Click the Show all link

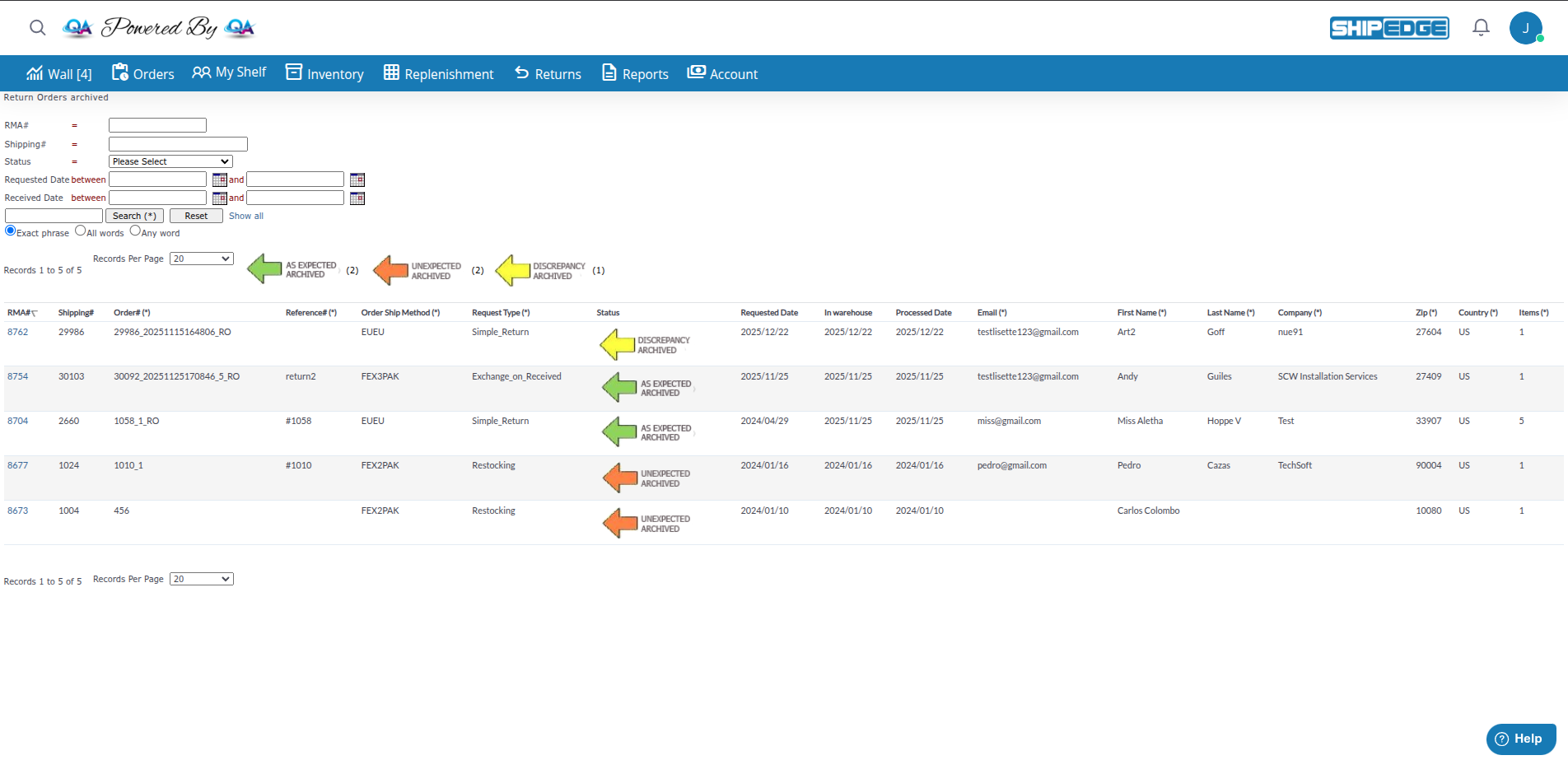click(x=245, y=216)
